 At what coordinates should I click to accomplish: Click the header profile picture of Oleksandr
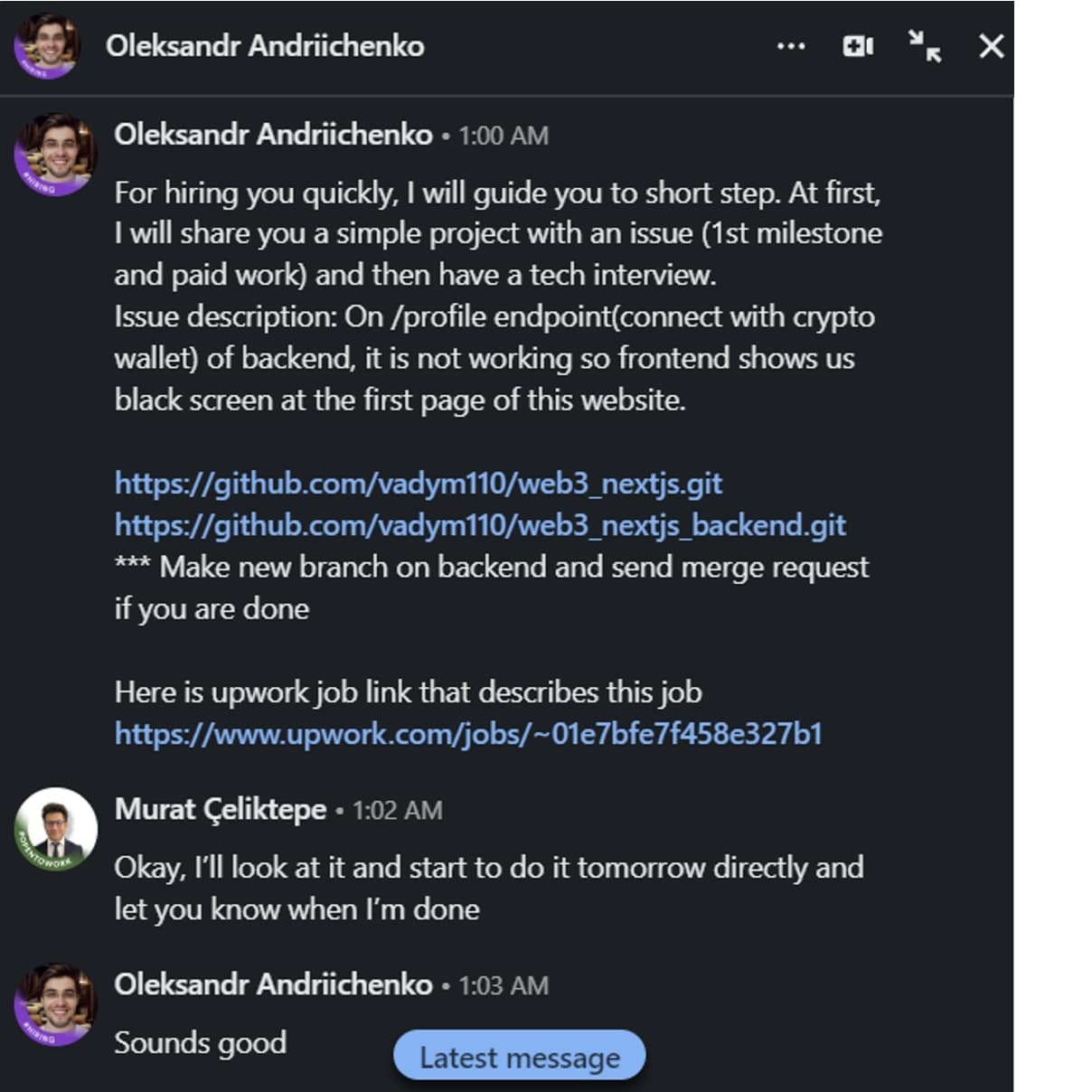(47, 46)
